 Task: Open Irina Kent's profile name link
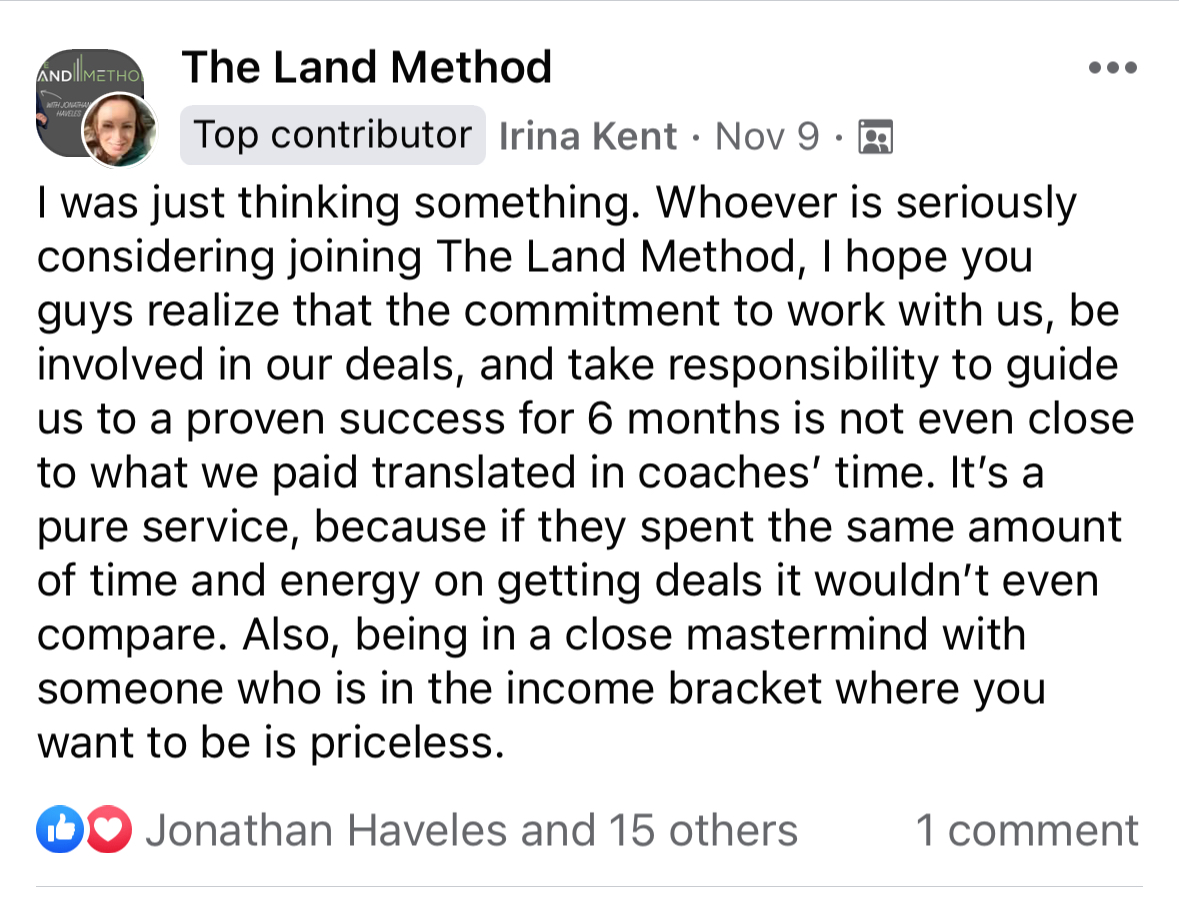(588, 136)
